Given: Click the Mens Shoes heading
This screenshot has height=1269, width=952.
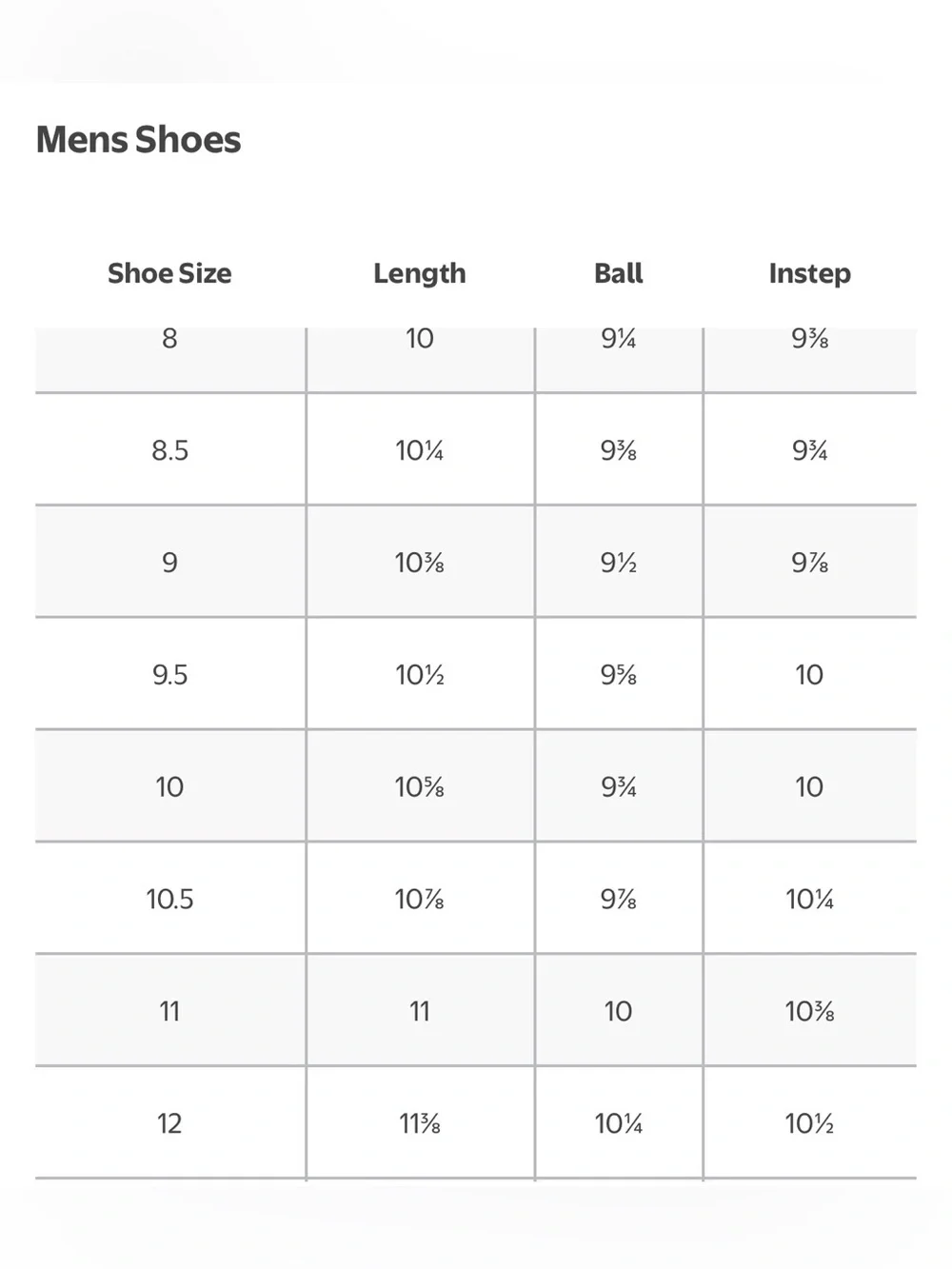Looking at the screenshot, I should click(x=138, y=140).
